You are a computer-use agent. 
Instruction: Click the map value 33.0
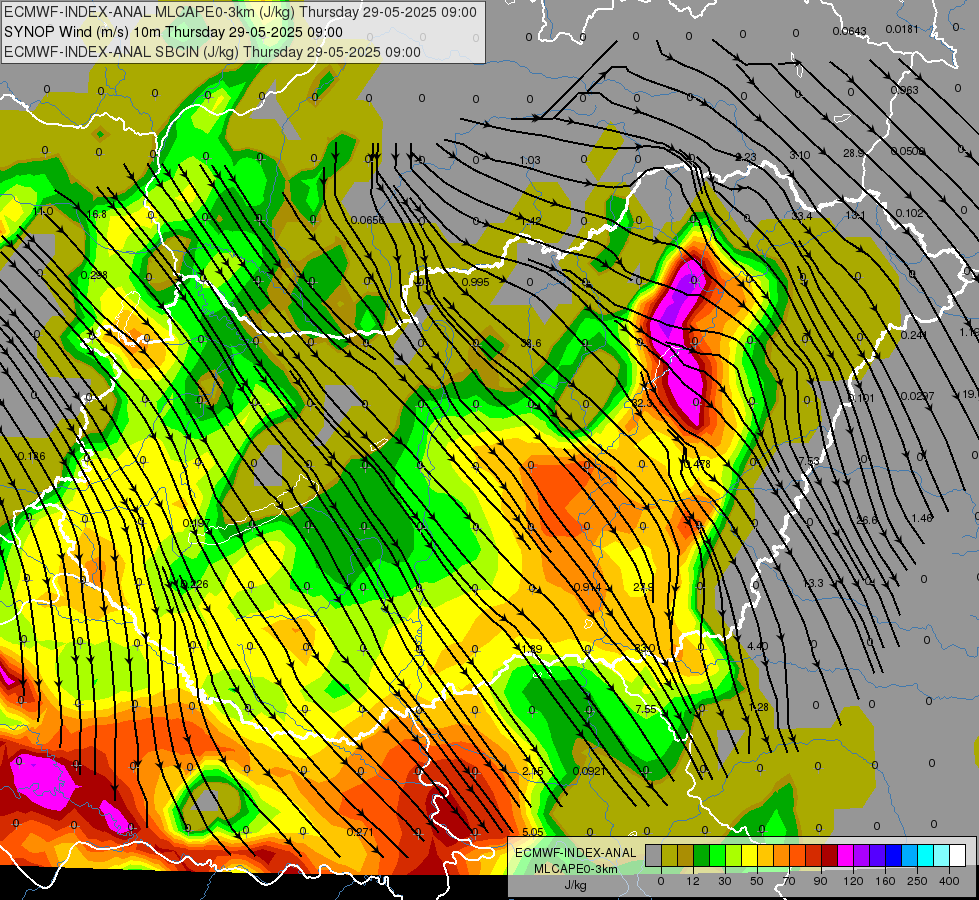[644, 649]
